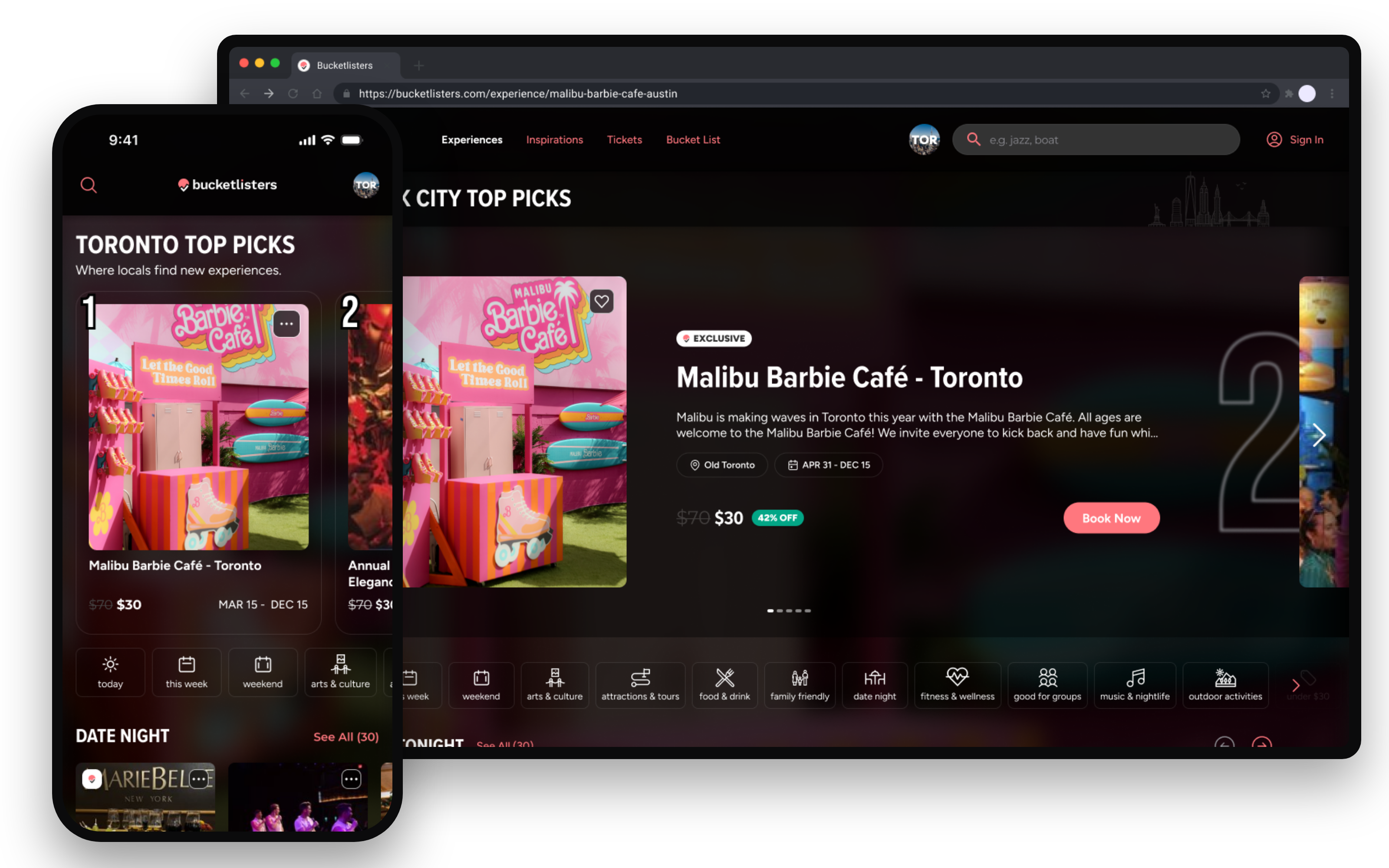Tap Barbie Café image on phone card
This screenshot has height=868, width=1389.
tap(199, 427)
